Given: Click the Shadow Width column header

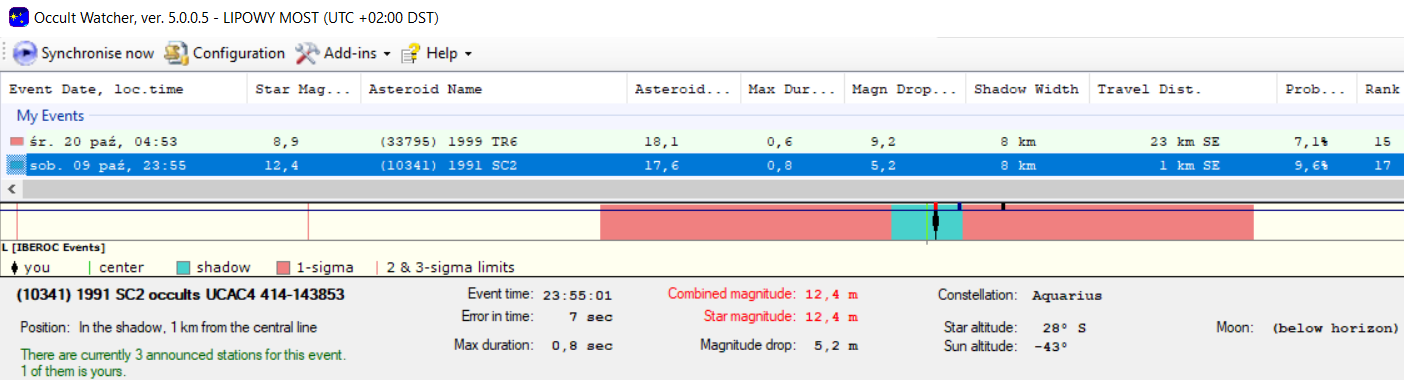Looking at the screenshot, I should point(1027,89).
